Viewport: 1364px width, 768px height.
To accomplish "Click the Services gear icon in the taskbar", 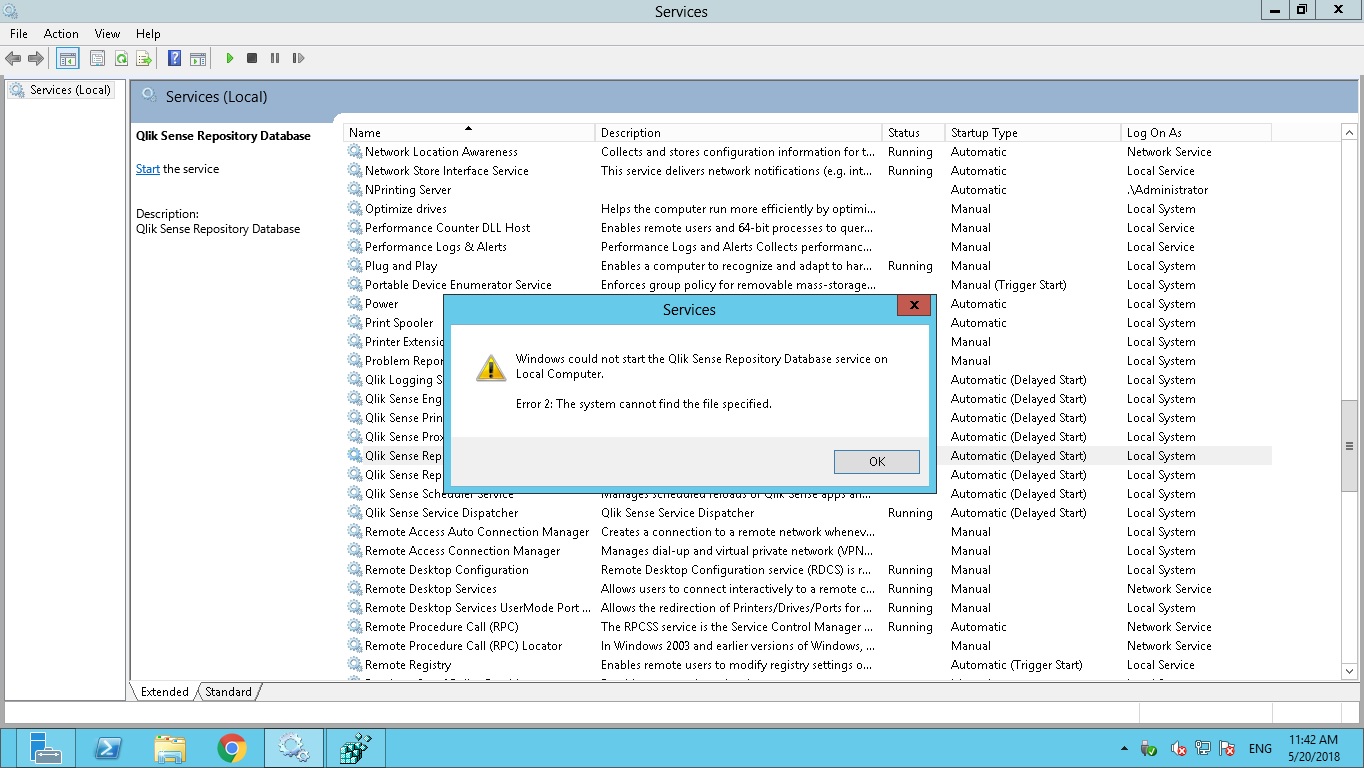I will click(x=294, y=748).
